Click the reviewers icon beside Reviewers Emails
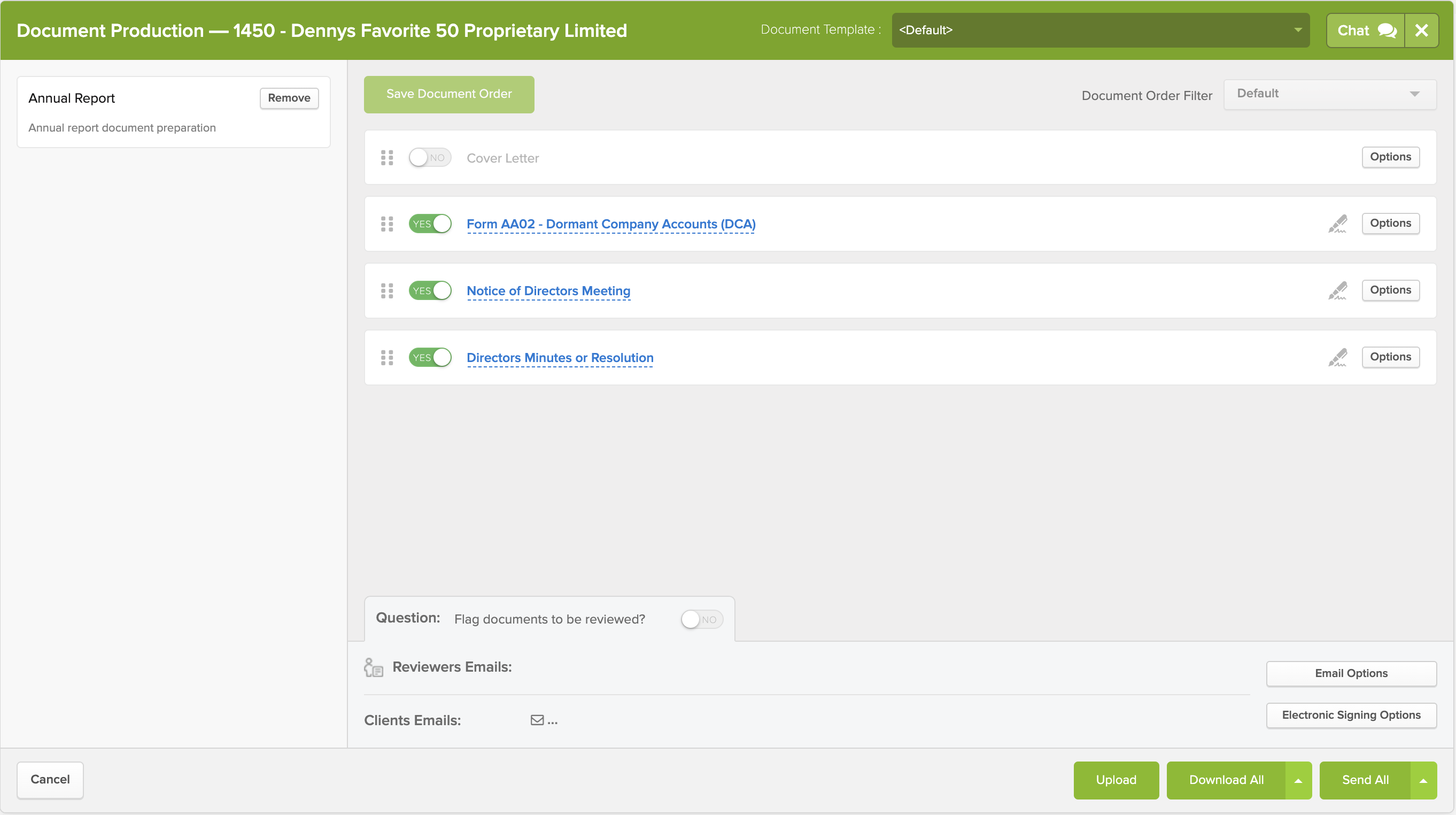This screenshot has width=1456, height=815. pos(374,667)
